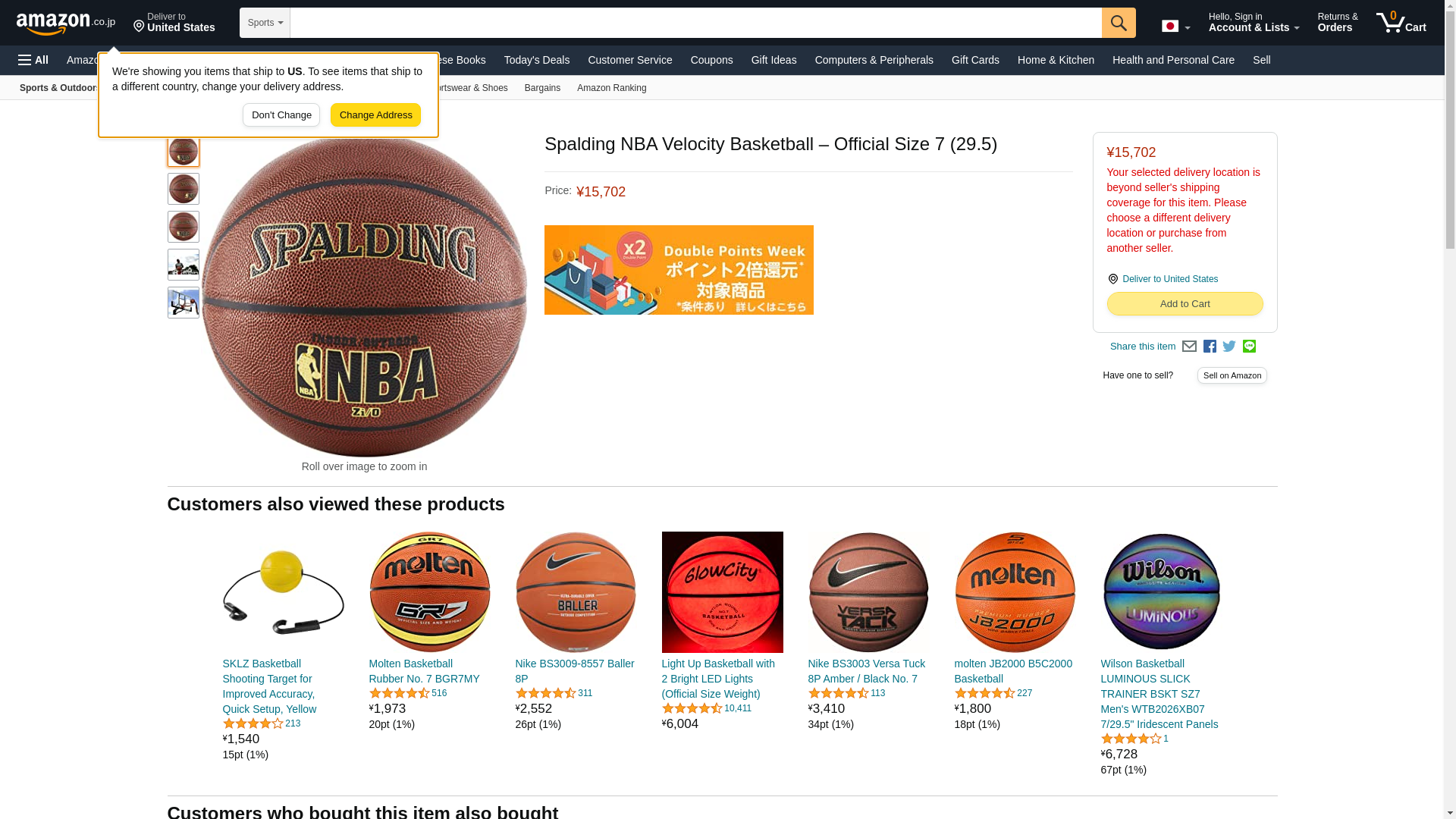Click the Add to Cart button
Image resolution: width=1456 pixels, height=819 pixels.
tap(1185, 304)
